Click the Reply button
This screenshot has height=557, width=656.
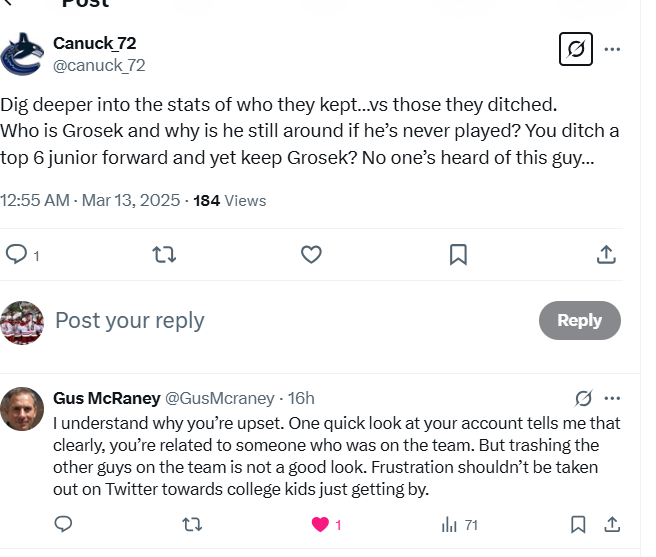(579, 320)
